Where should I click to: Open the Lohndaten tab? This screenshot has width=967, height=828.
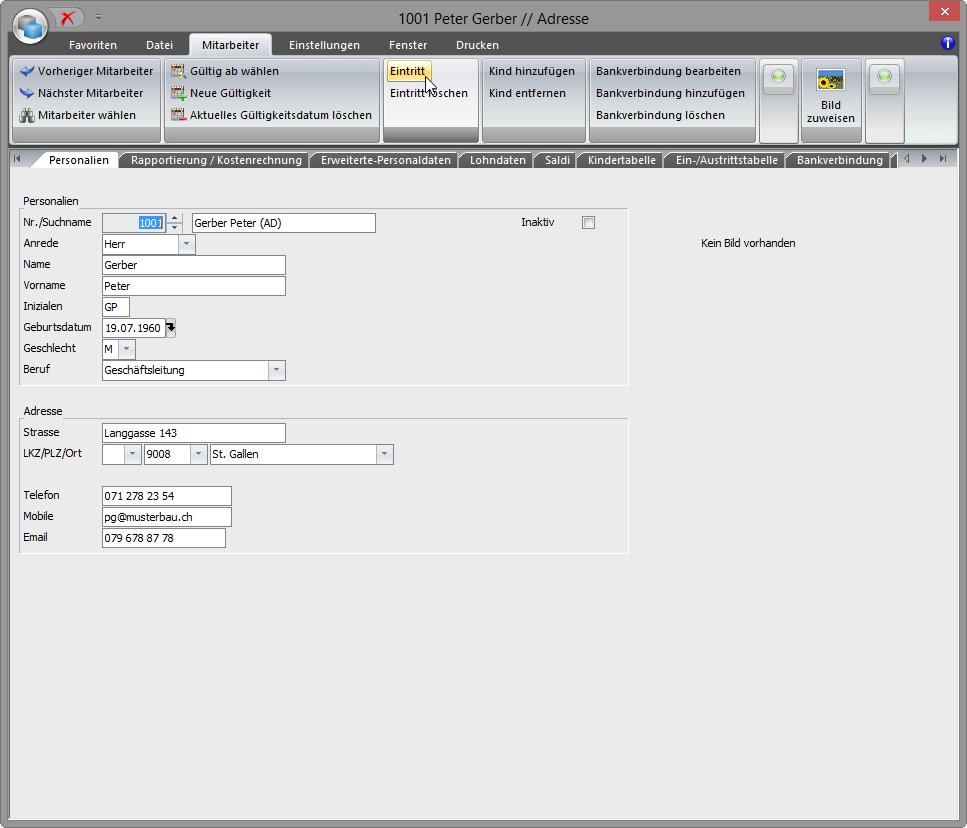point(497,160)
